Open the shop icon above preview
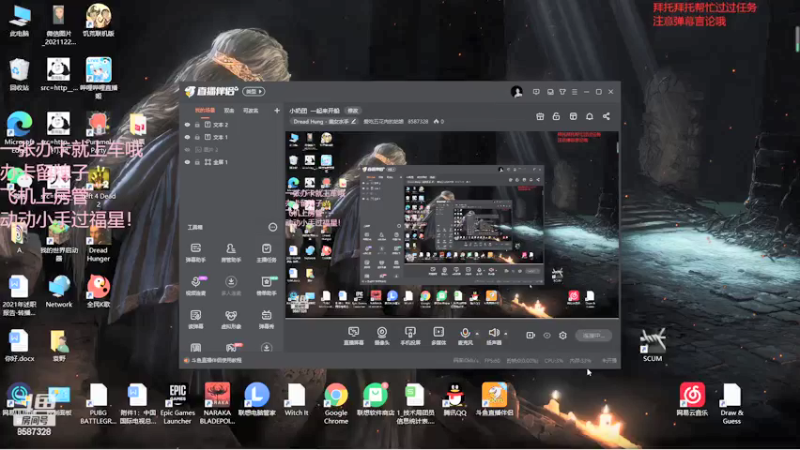The width and height of the screenshot is (800, 450). tap(573, 116)
